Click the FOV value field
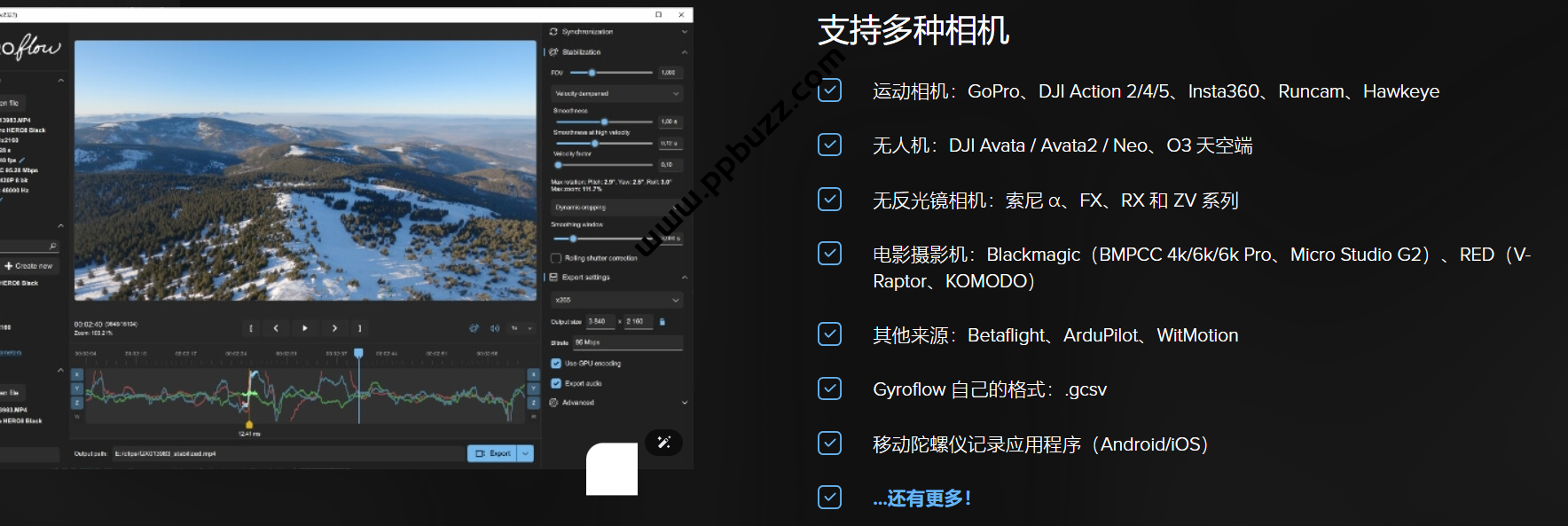This screenshot has width=1568, height=526. 670,73
